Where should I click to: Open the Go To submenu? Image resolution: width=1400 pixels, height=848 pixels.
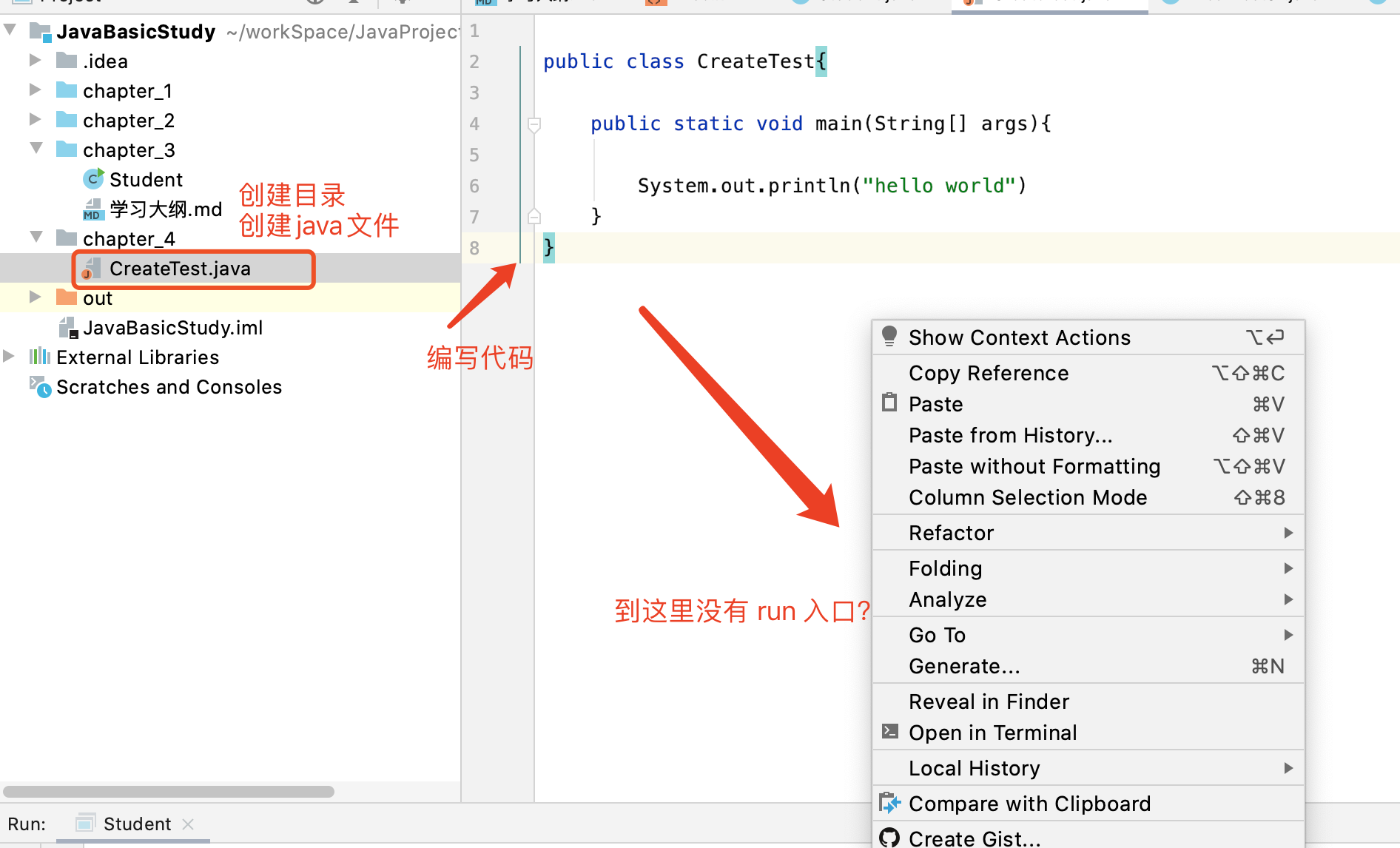pyautogui.click(x=1088, y=635)
